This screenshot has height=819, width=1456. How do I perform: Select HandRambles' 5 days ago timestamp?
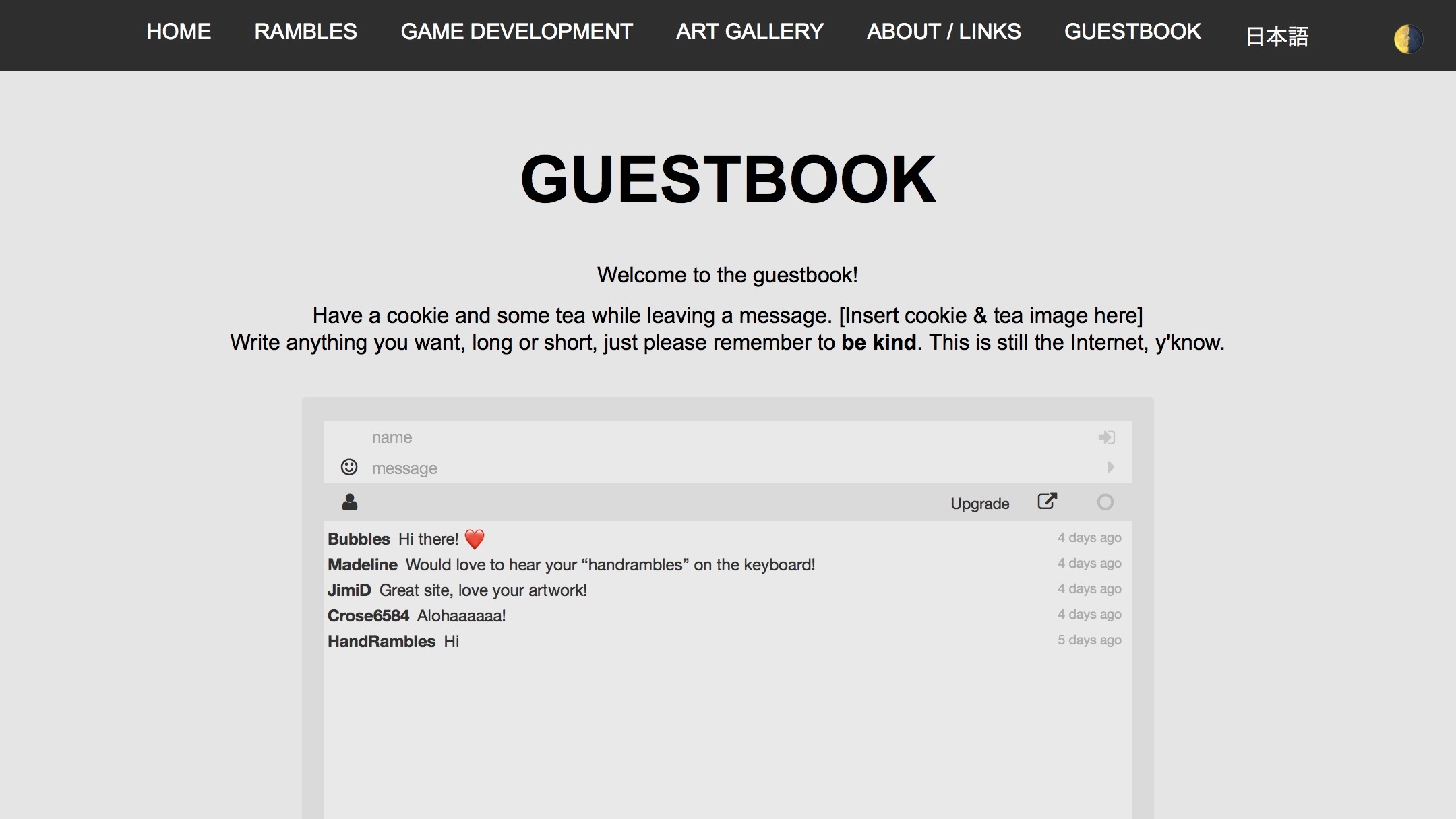click(1089, 640)
